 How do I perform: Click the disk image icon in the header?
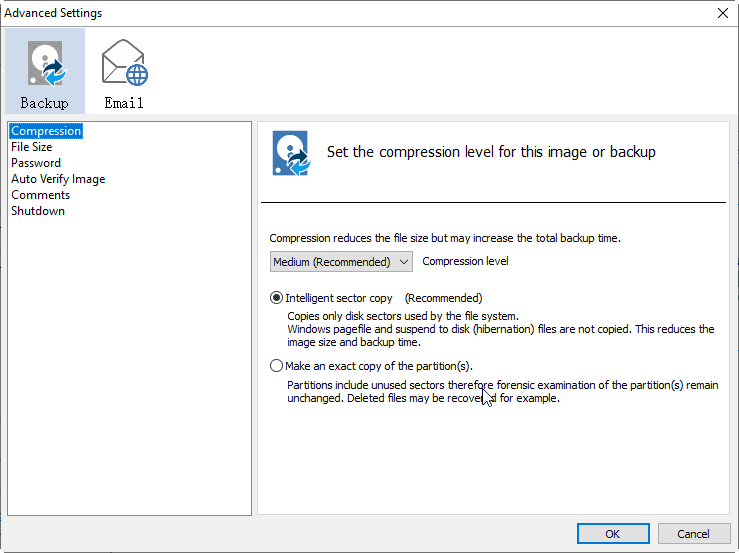click(291, 153)
